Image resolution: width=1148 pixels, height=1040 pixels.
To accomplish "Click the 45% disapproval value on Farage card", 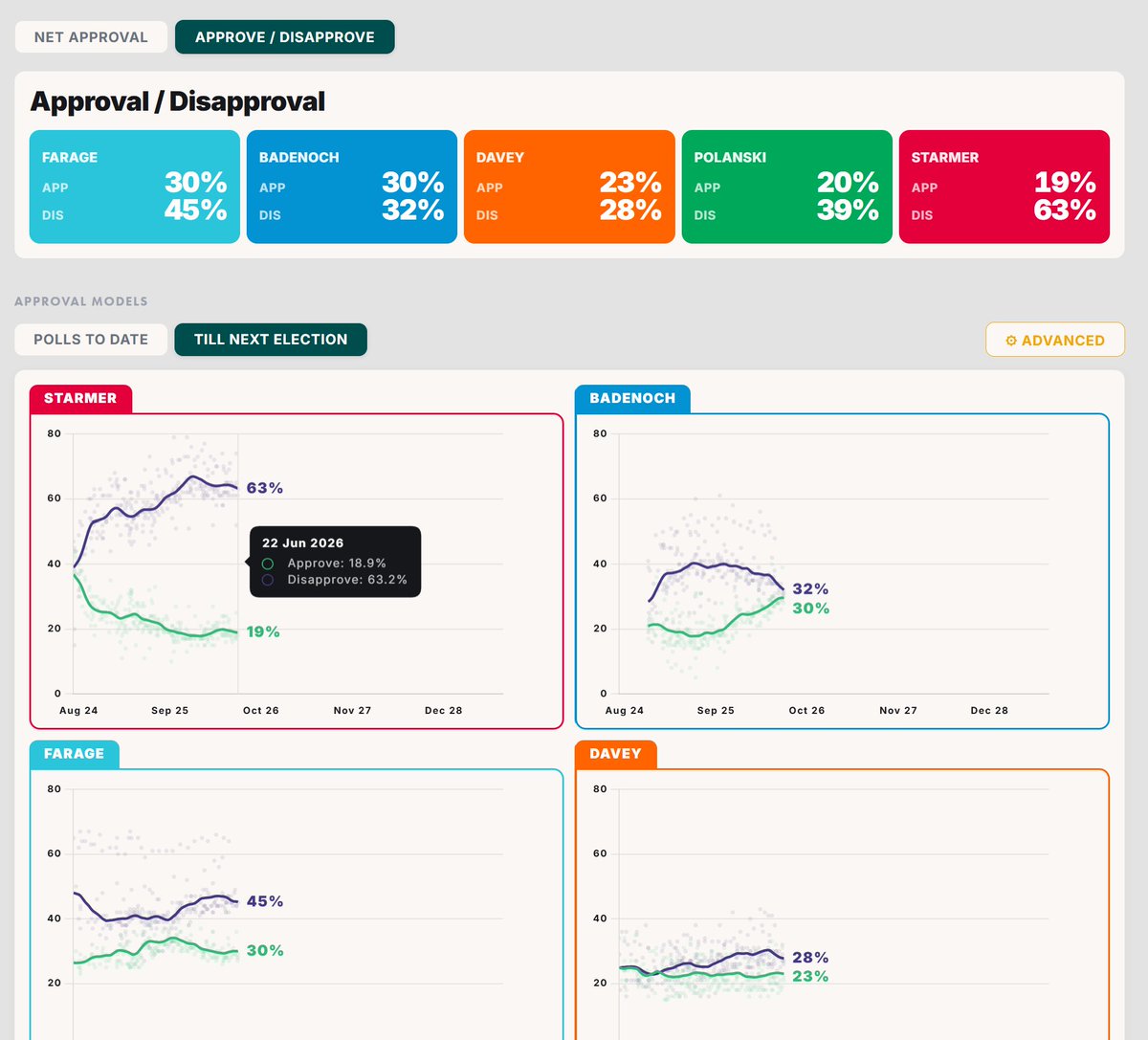I will coord(195,210).
